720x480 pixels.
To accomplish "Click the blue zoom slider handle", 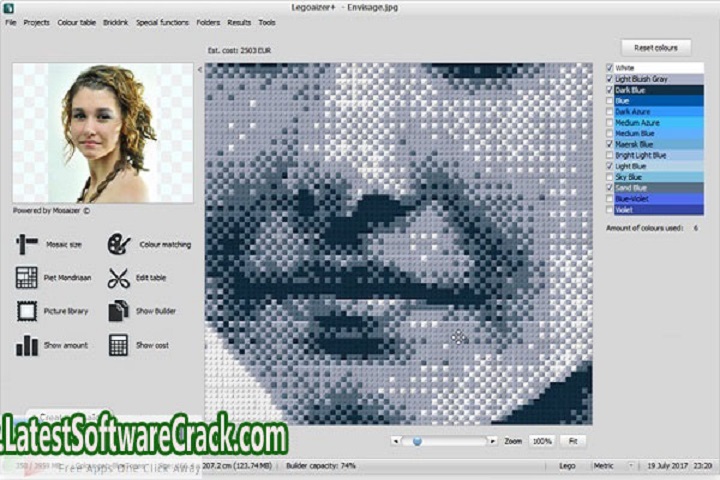I will 417,441.
